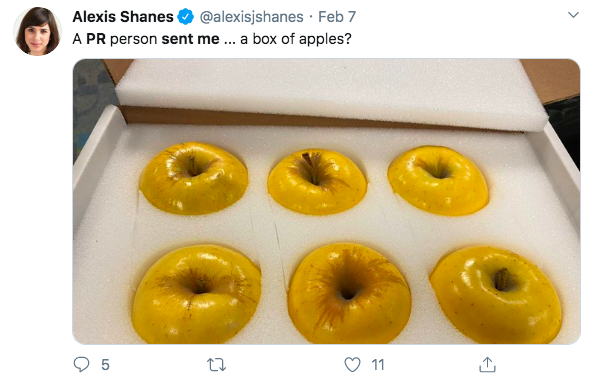The width and height of the screenshot is (593, 384).
Task: Click the Alexis Shanes display name
Action: [123, 17]
